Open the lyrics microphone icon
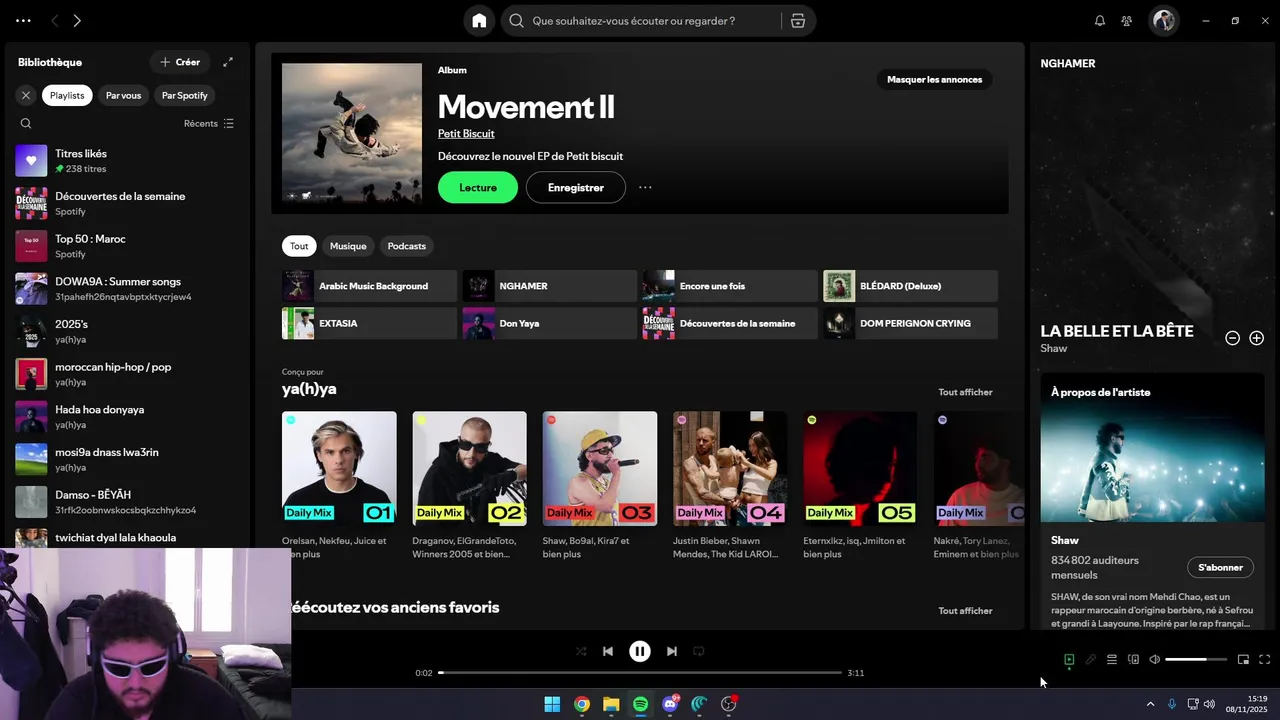The width and height of the screenshot is (1280, 720). (1091, 660)
